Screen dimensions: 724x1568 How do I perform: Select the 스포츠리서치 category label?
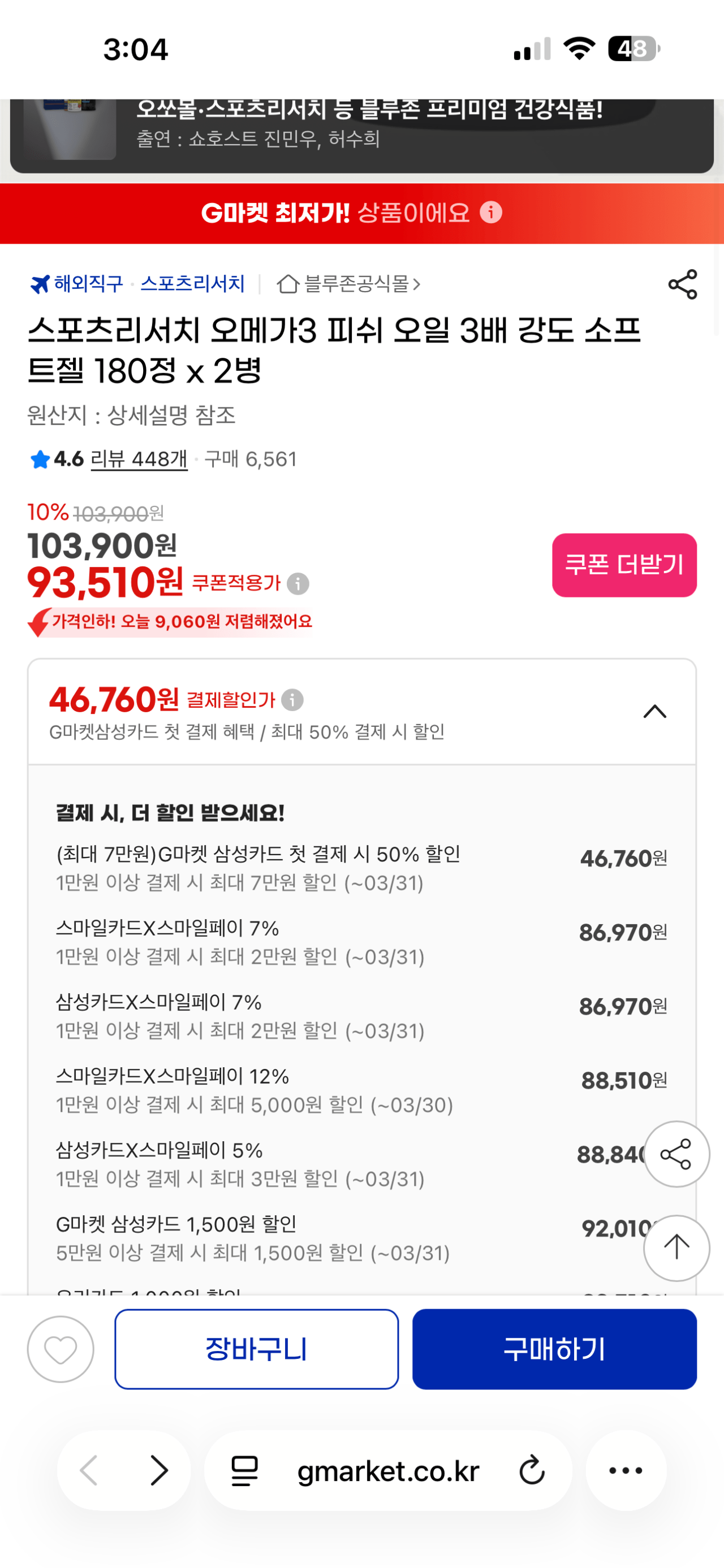pyautogui.click(x=193, y=283)
